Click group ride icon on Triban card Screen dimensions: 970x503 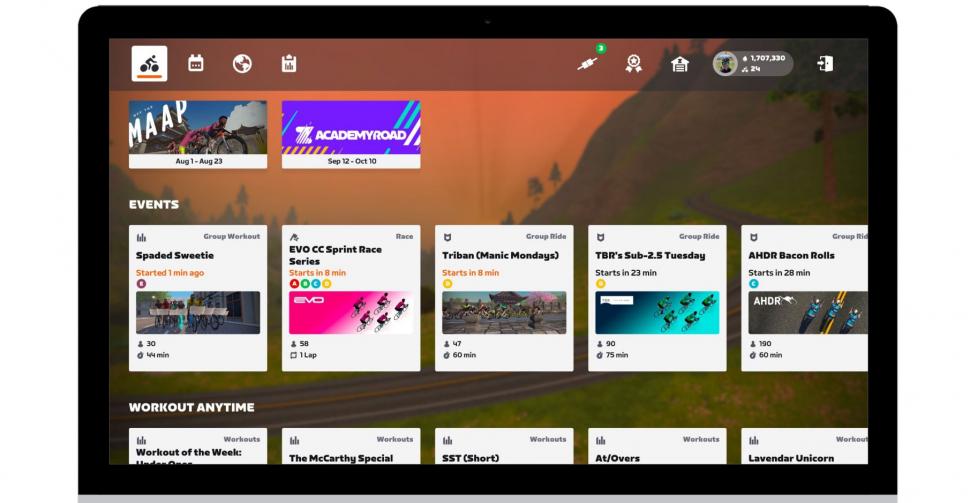click(x=447, y=238)
